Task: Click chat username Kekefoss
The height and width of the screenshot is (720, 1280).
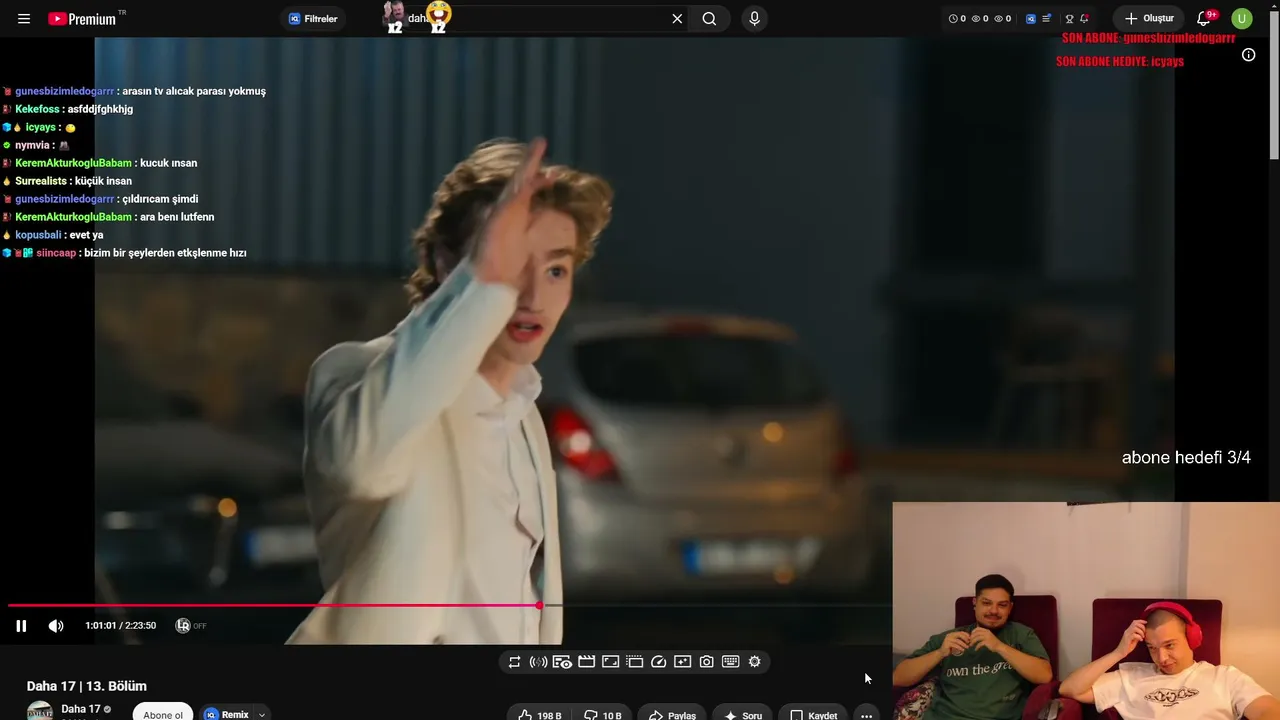Action: pyautogui.click(x=37, y=109)
